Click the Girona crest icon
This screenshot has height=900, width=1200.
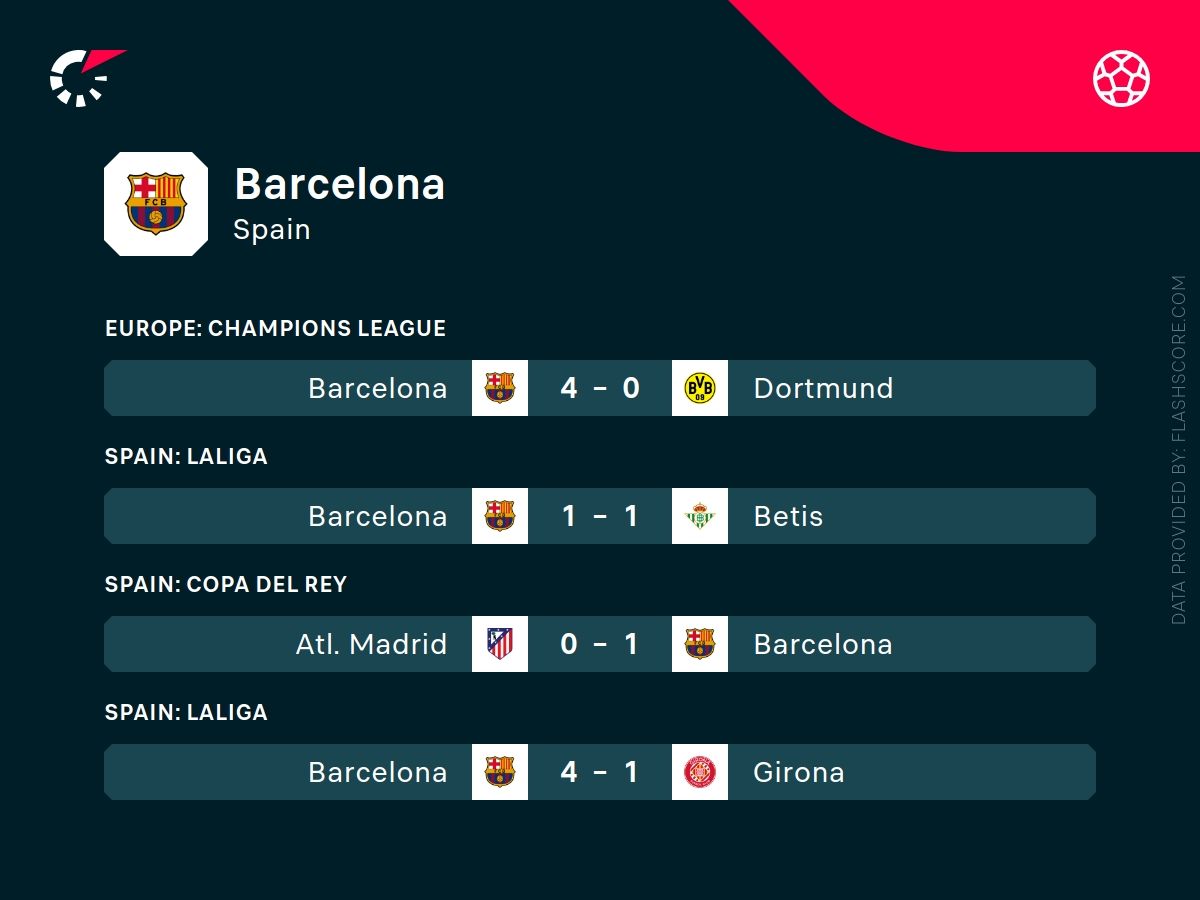click(x=700, y=772)
